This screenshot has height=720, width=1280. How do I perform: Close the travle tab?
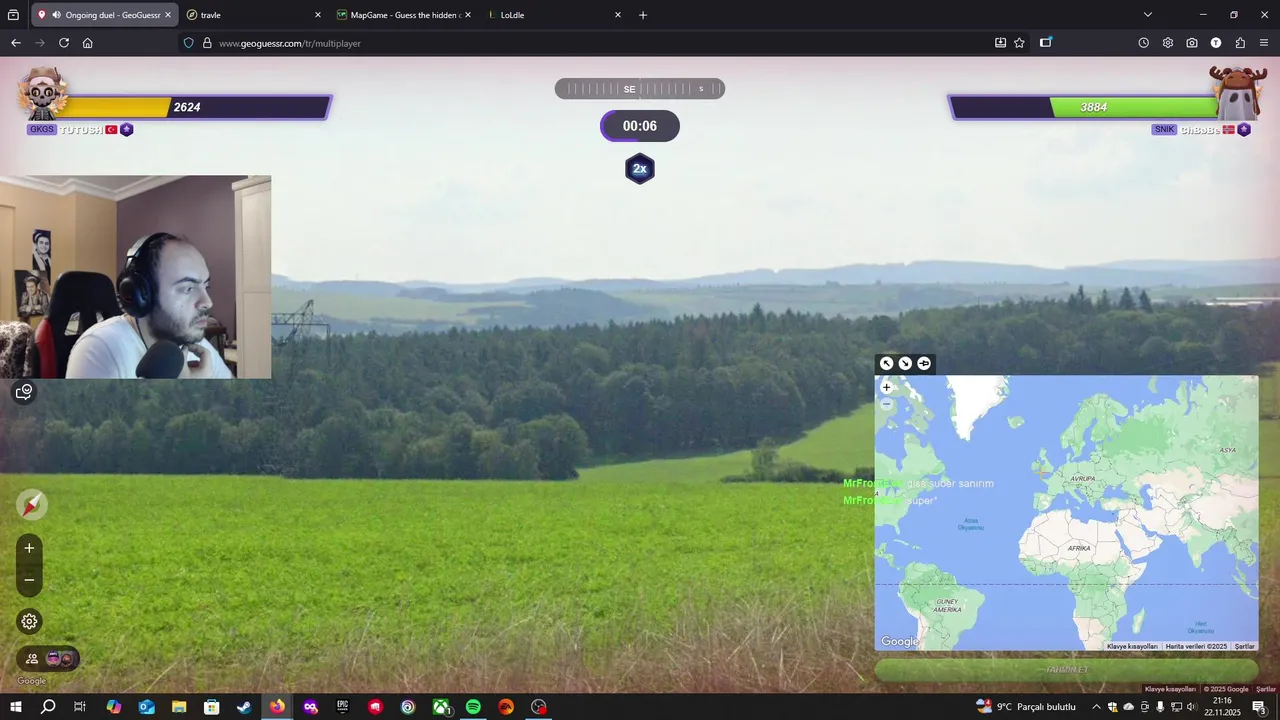[318, 15]
